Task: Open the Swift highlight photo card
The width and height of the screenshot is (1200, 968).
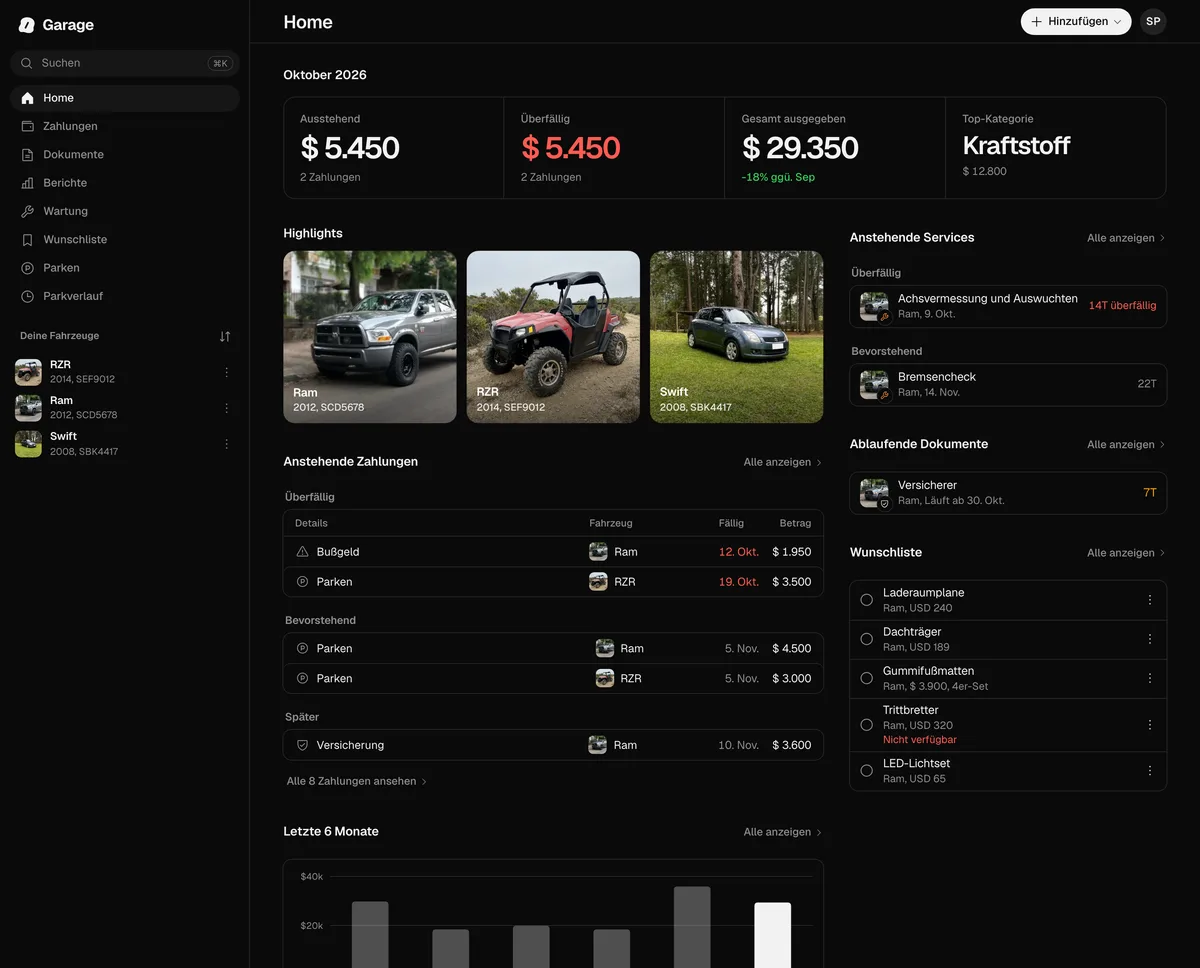Action: (737, 337)
